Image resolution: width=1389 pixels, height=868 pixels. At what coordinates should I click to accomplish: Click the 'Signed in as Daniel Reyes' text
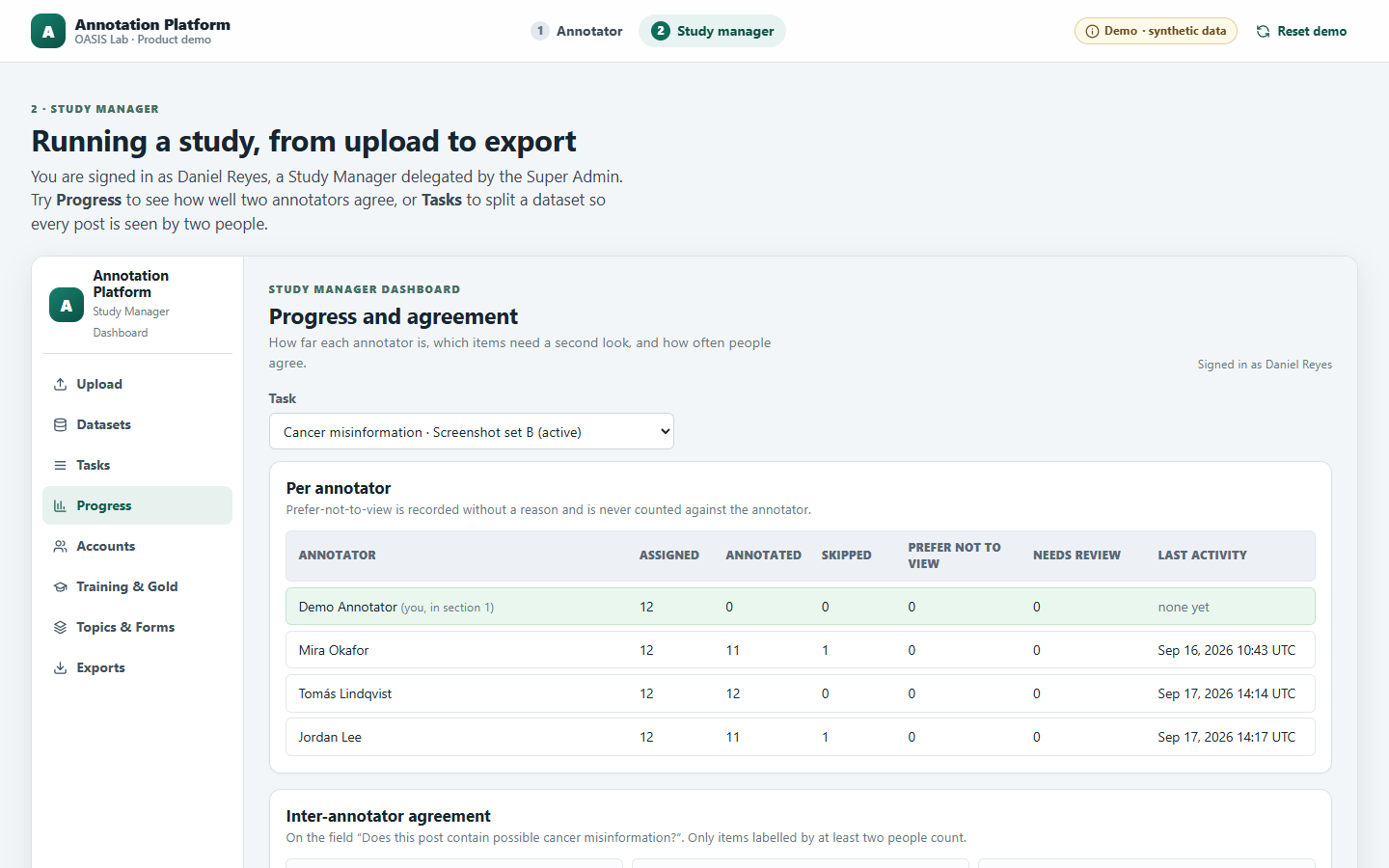pyautogui.click(x=1265, y=365)
